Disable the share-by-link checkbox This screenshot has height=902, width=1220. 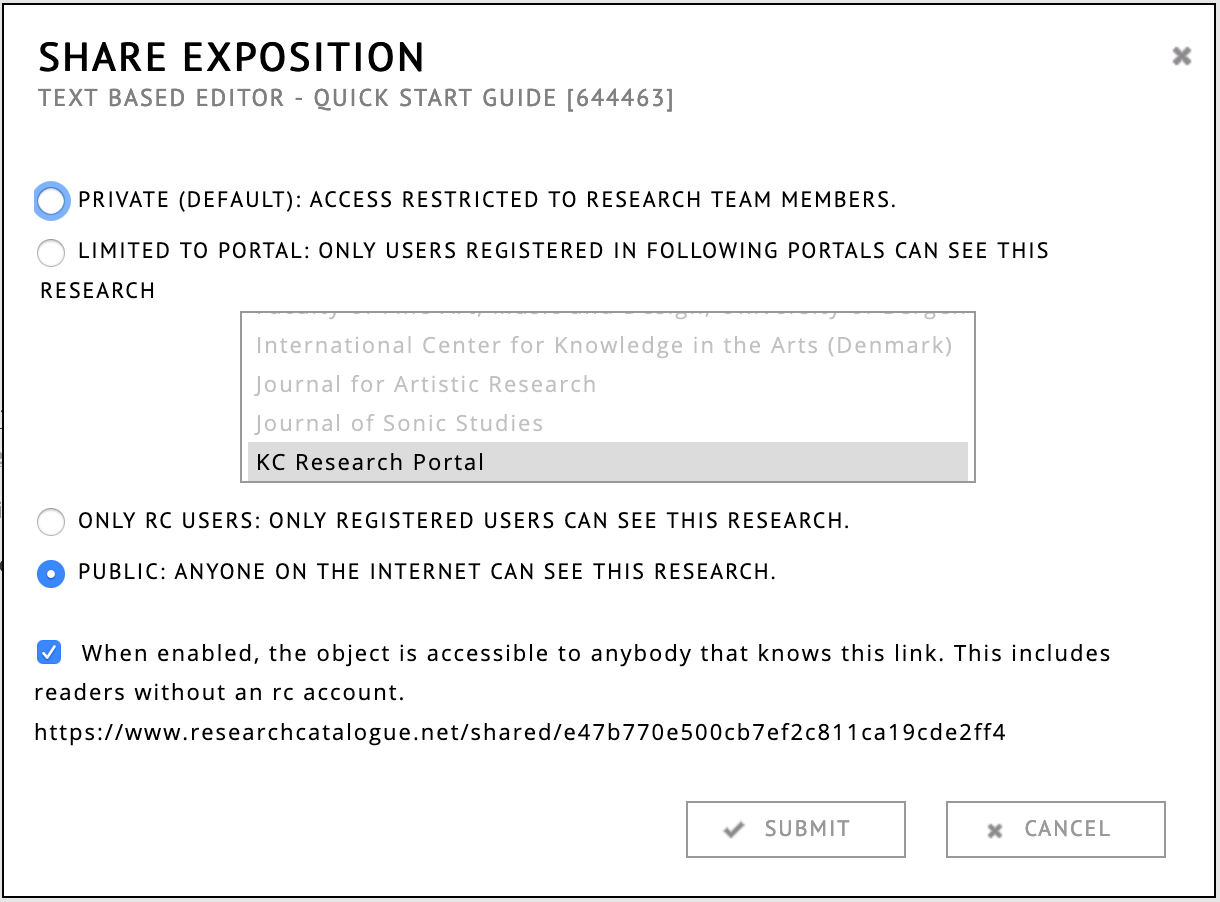click(x=48, y=653)
